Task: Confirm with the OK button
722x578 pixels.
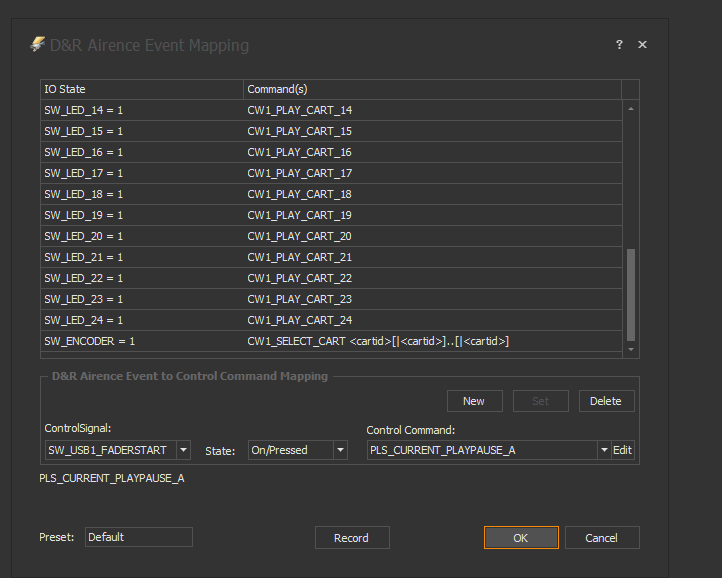Action: click(520, 538)
